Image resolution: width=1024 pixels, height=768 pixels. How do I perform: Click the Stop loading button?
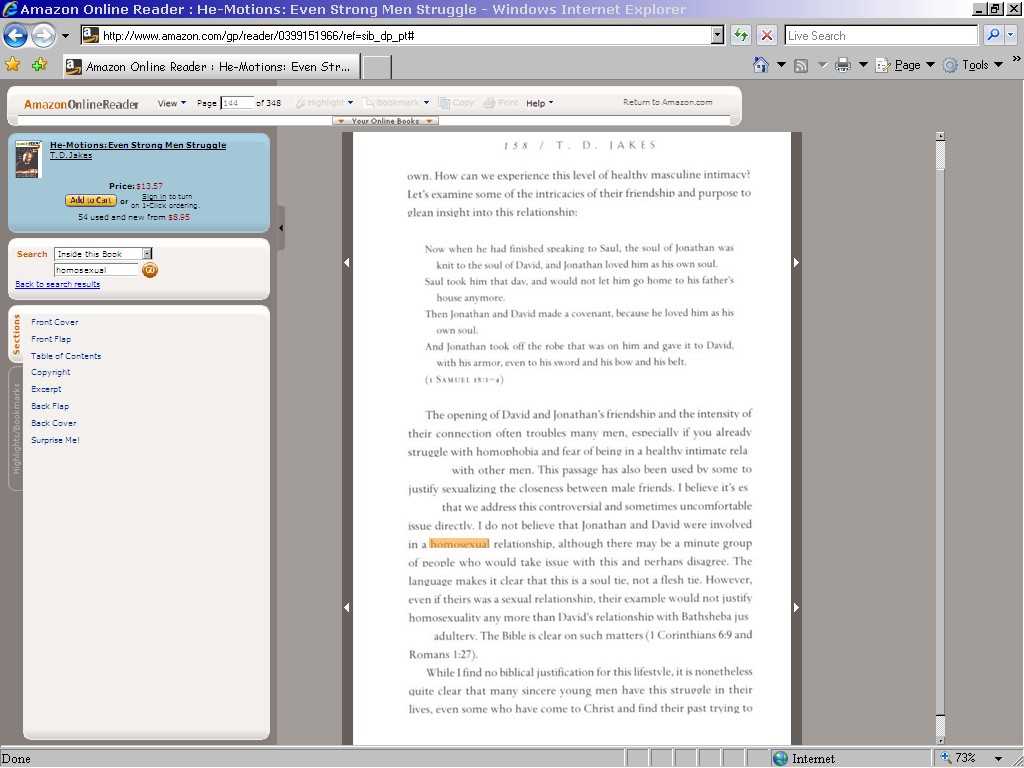(x=767, y=35)
